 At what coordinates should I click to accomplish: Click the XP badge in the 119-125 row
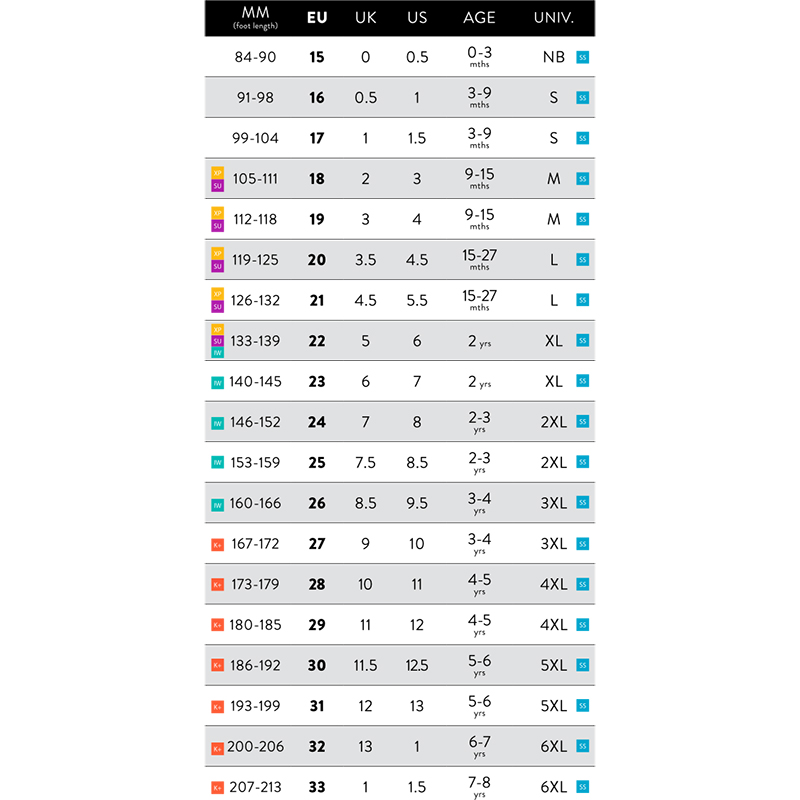pyautogui.click(x=217, y=253)
